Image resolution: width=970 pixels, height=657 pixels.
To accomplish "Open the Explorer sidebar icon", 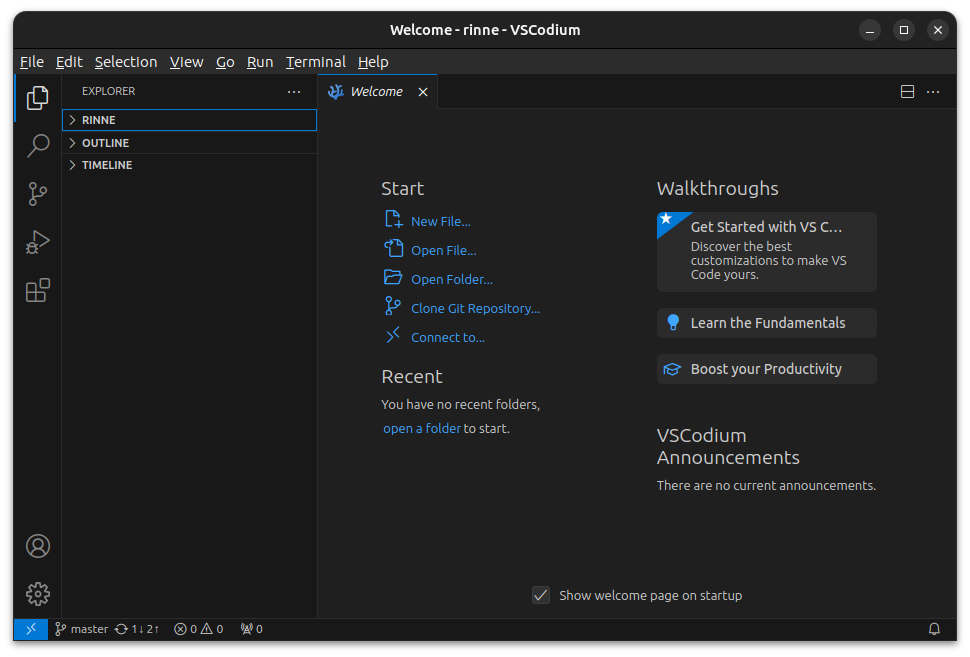I will [37, 97].
